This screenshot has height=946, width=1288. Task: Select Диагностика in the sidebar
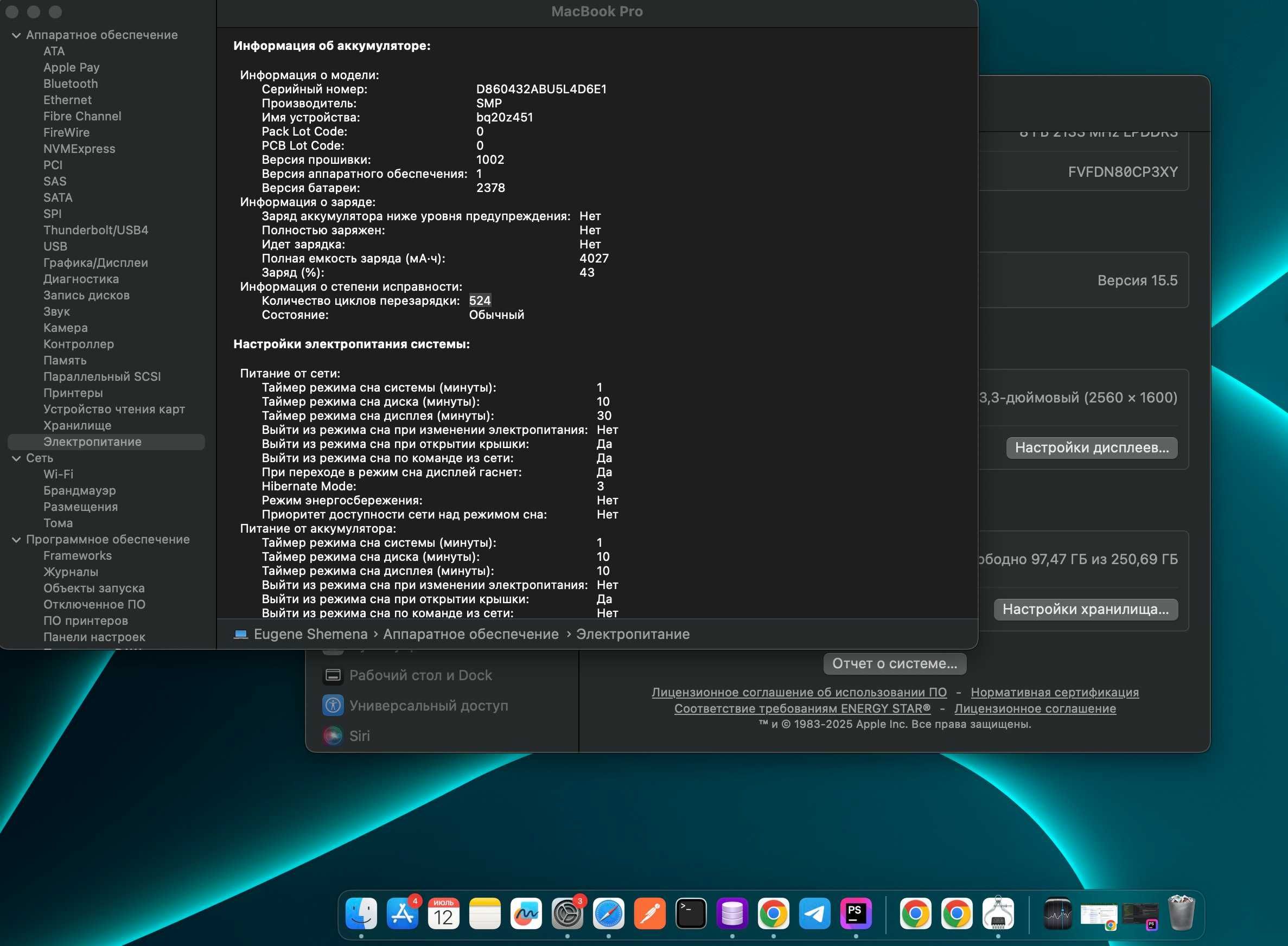click(x=81, y=279)
